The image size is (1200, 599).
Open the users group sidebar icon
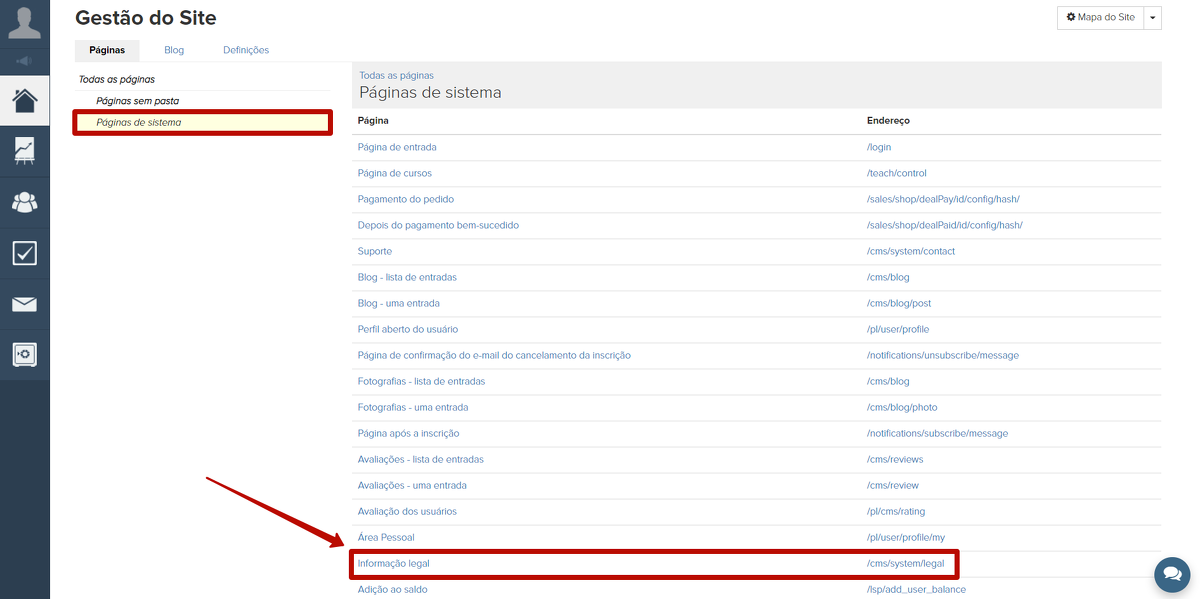pos(24,202)
